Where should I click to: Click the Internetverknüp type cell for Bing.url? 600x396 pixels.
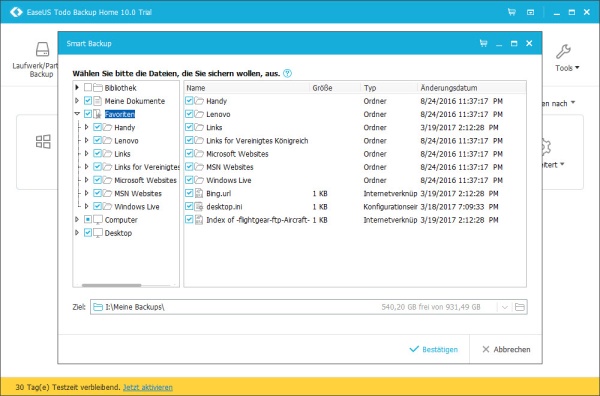(x=390, y=193)
